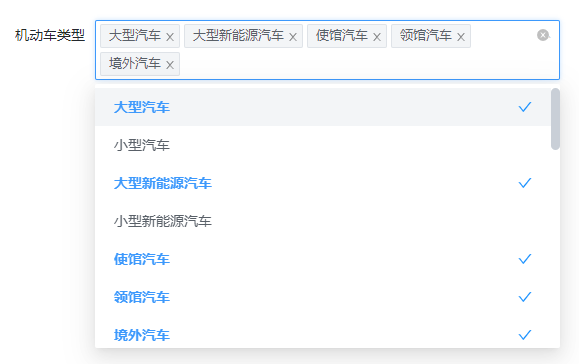
Task: Deselect the 使馆汽车 list option
Action: coord(323,259)
